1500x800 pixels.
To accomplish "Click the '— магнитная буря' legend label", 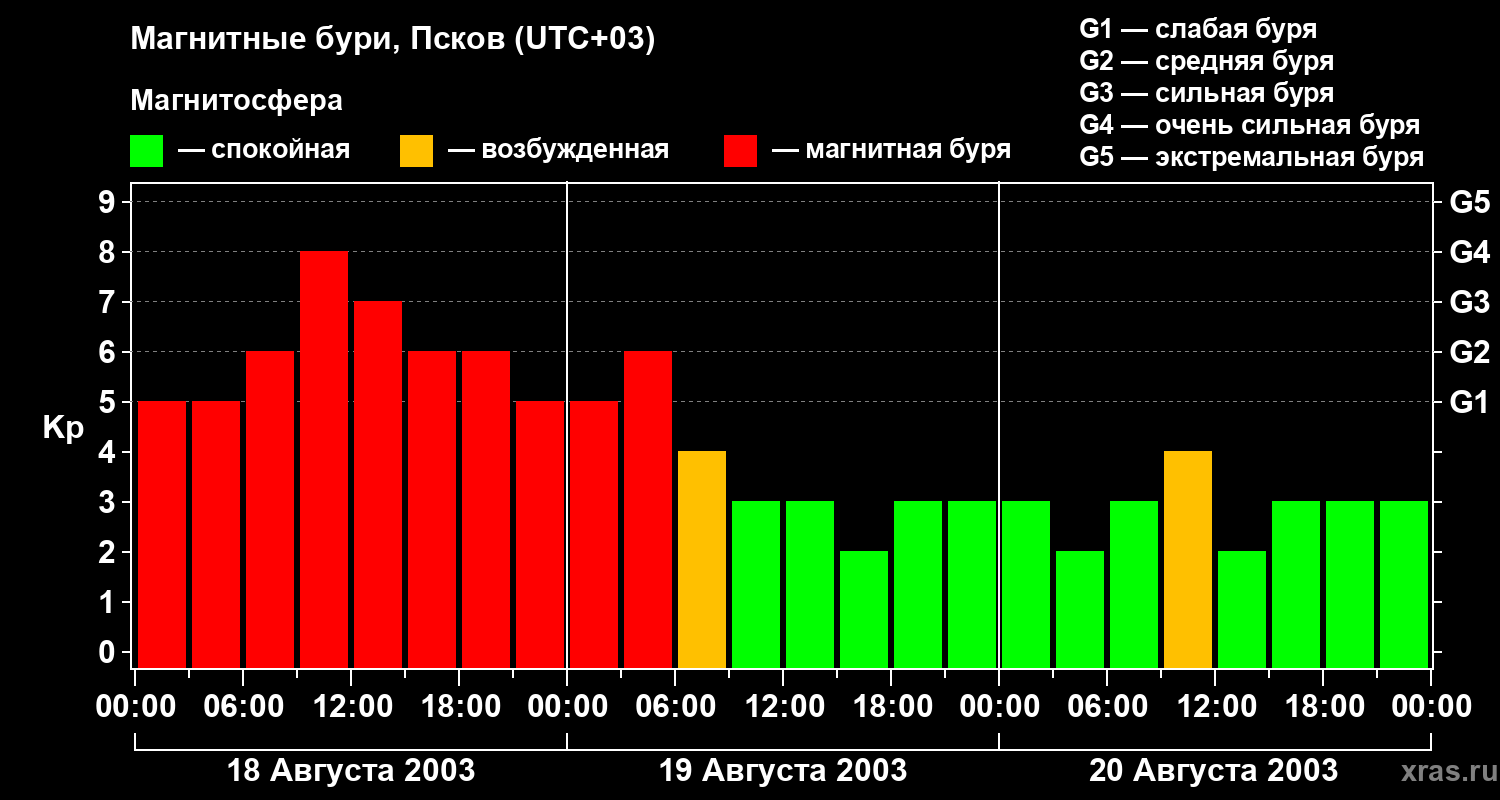I will pos(892,150).
